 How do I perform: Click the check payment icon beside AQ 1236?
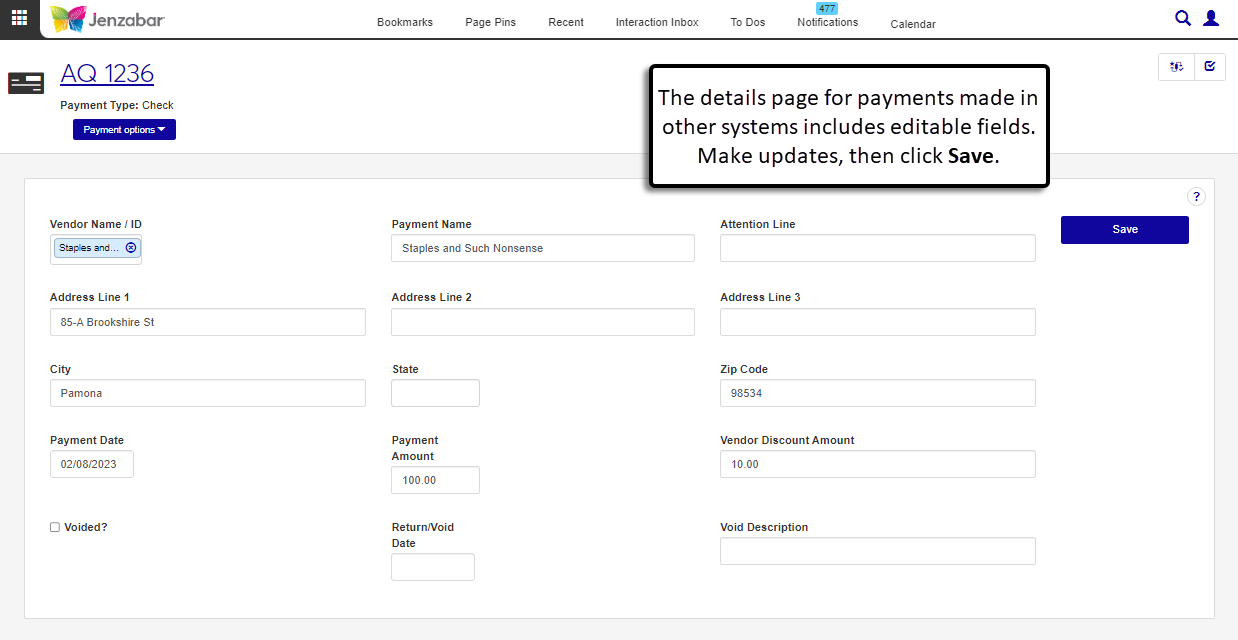(x=26, y=83)
